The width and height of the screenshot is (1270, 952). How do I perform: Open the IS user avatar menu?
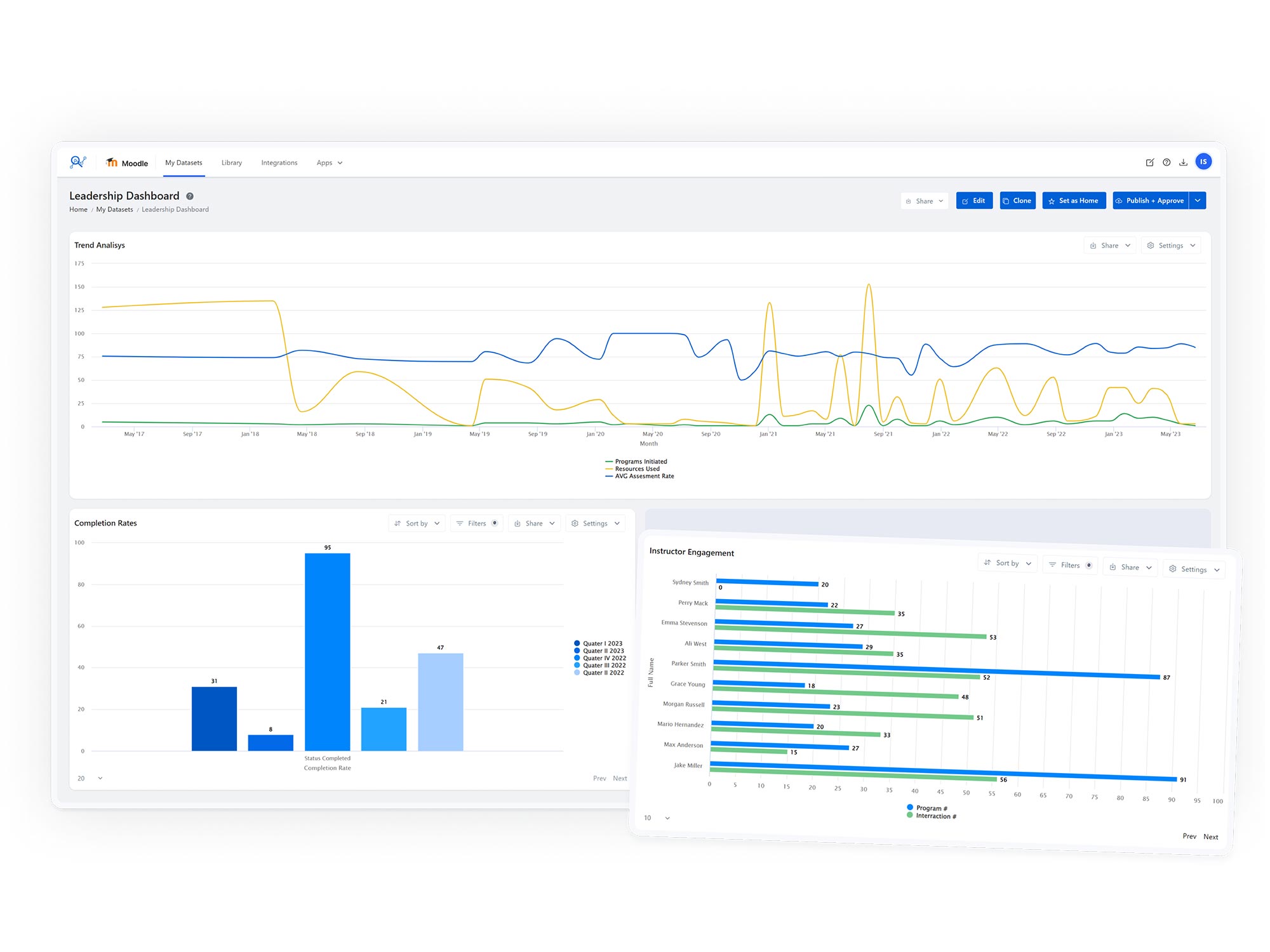pyautogui.click(x=1203, y=162)
